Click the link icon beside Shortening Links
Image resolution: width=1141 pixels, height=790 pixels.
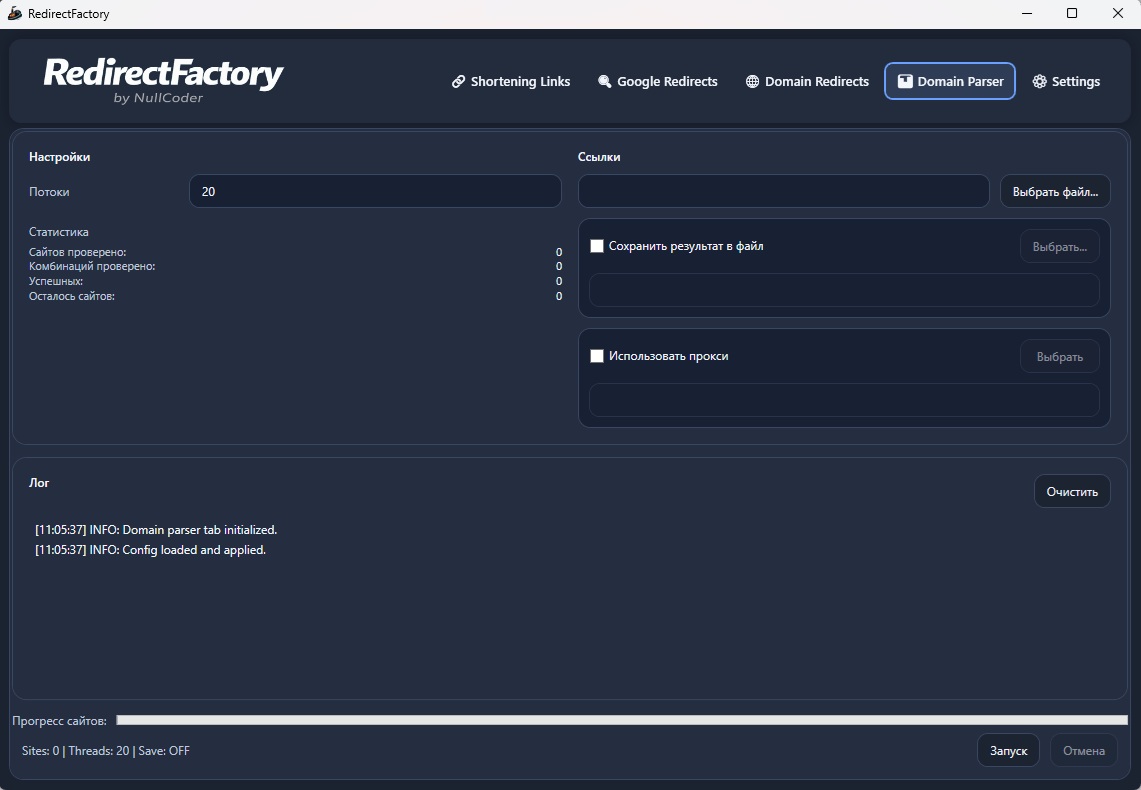coord(458,81)
